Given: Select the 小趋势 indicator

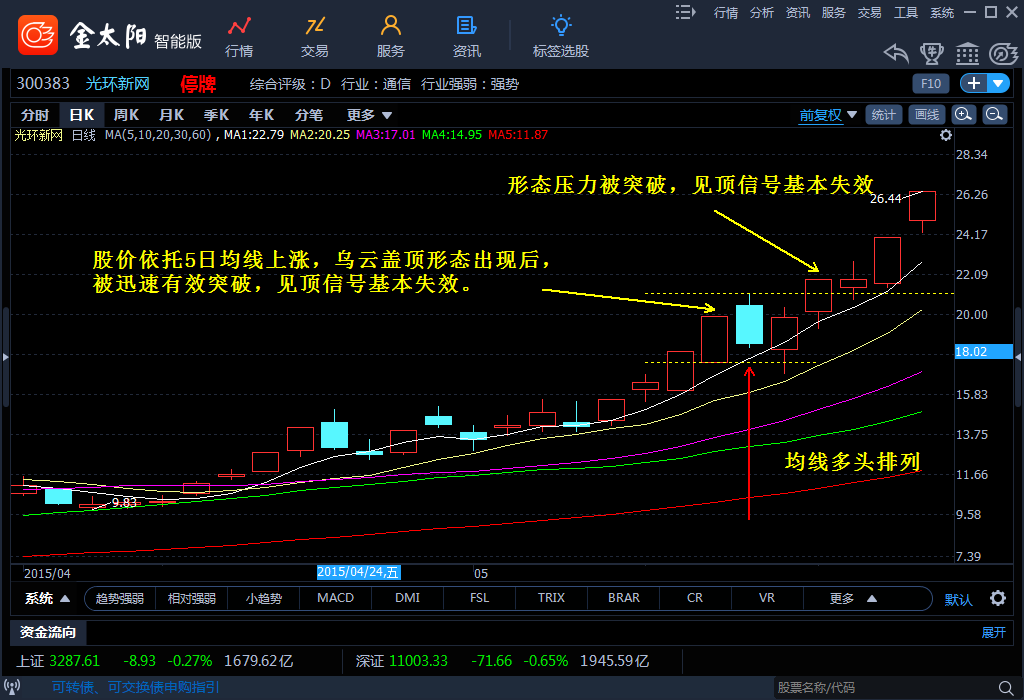Looking at the screenshot, I should tap(264, 598).
